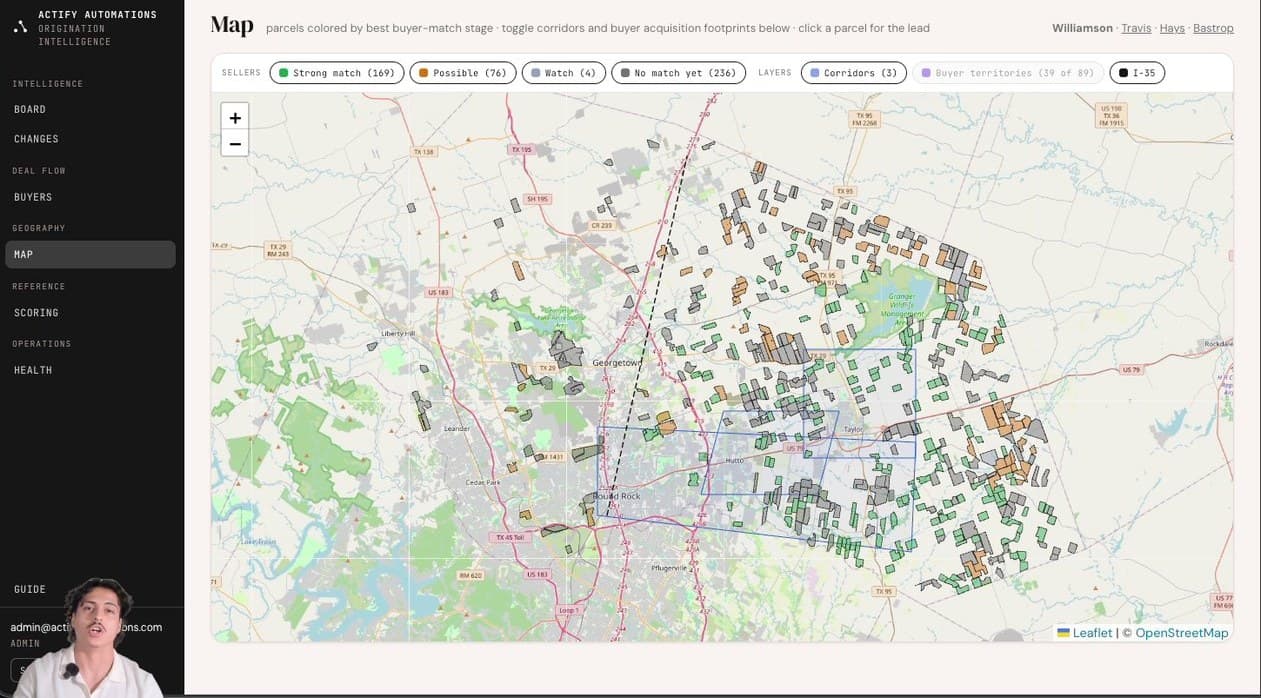1261x698 pixels.
Task: Click the Liberty Hill label on the map
Action: (397, 334)
